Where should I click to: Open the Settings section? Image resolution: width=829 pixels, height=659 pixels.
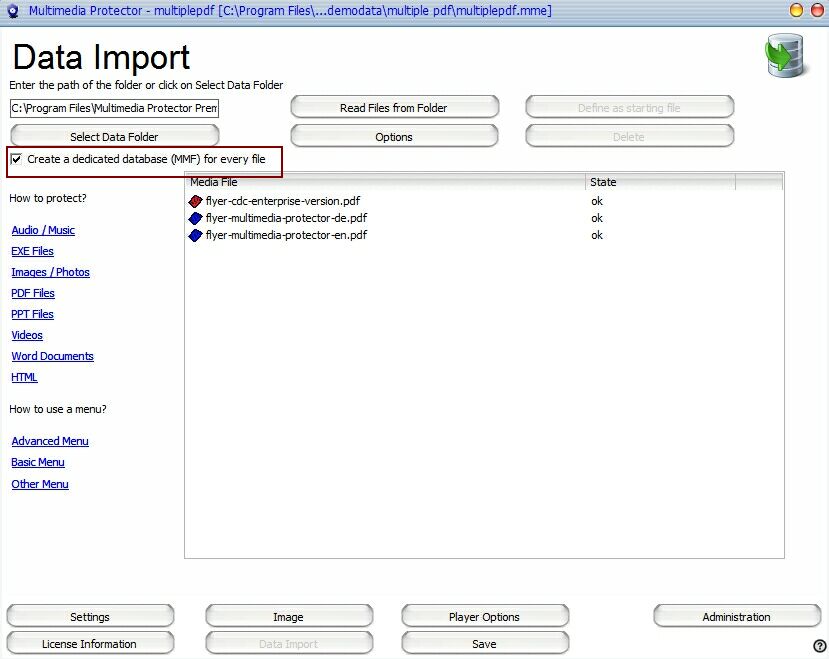tap(90, 617)
